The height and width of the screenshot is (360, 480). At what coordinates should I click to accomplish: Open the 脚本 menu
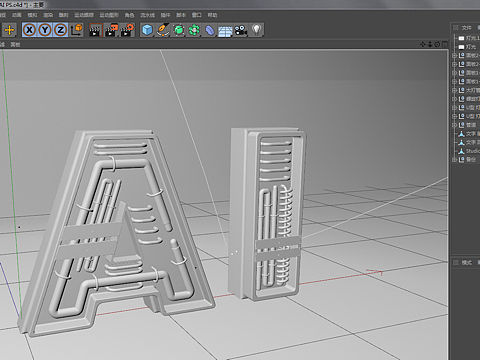(x=181, y=15)
